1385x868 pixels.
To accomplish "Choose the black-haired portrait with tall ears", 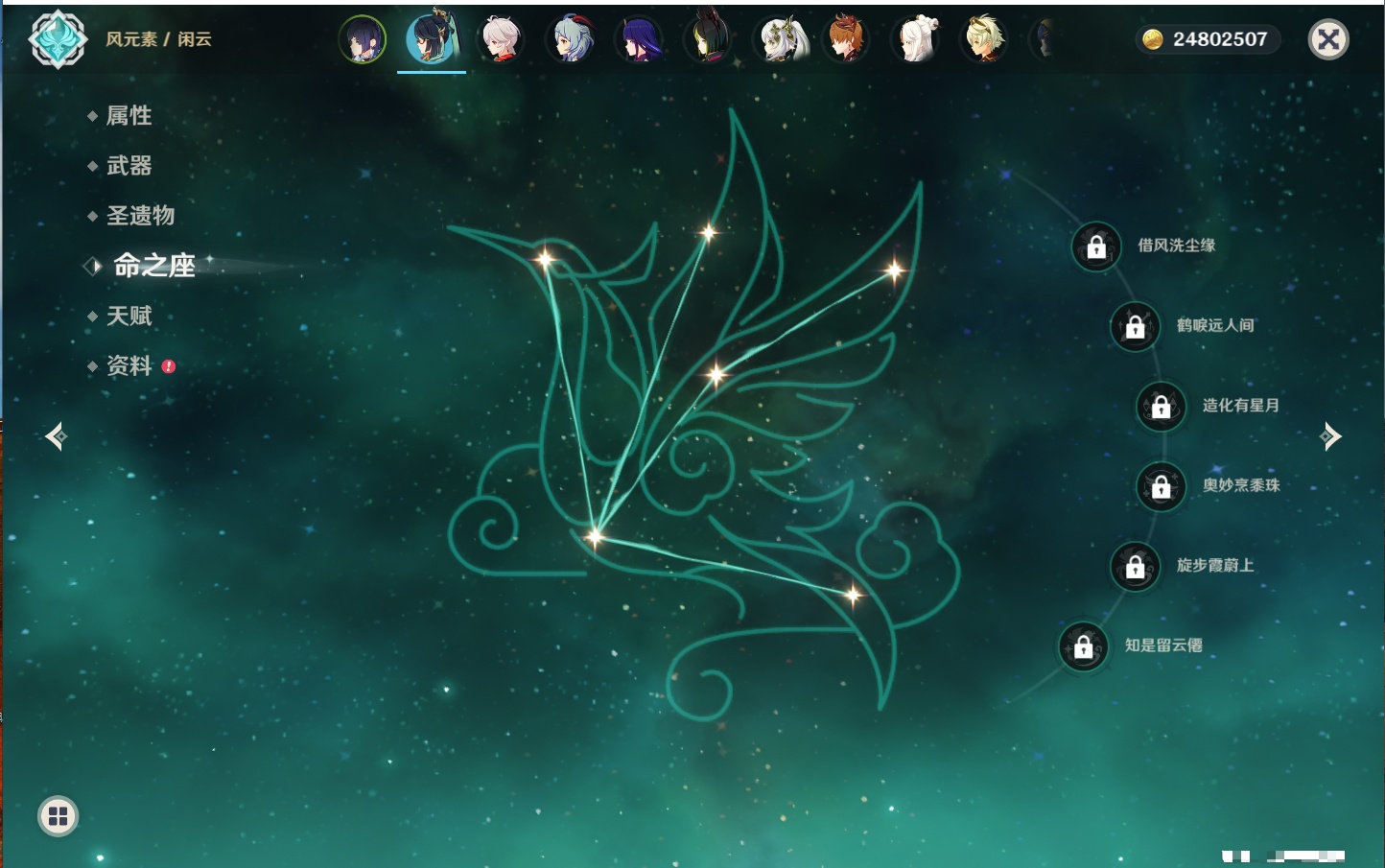I will point(708,38).
